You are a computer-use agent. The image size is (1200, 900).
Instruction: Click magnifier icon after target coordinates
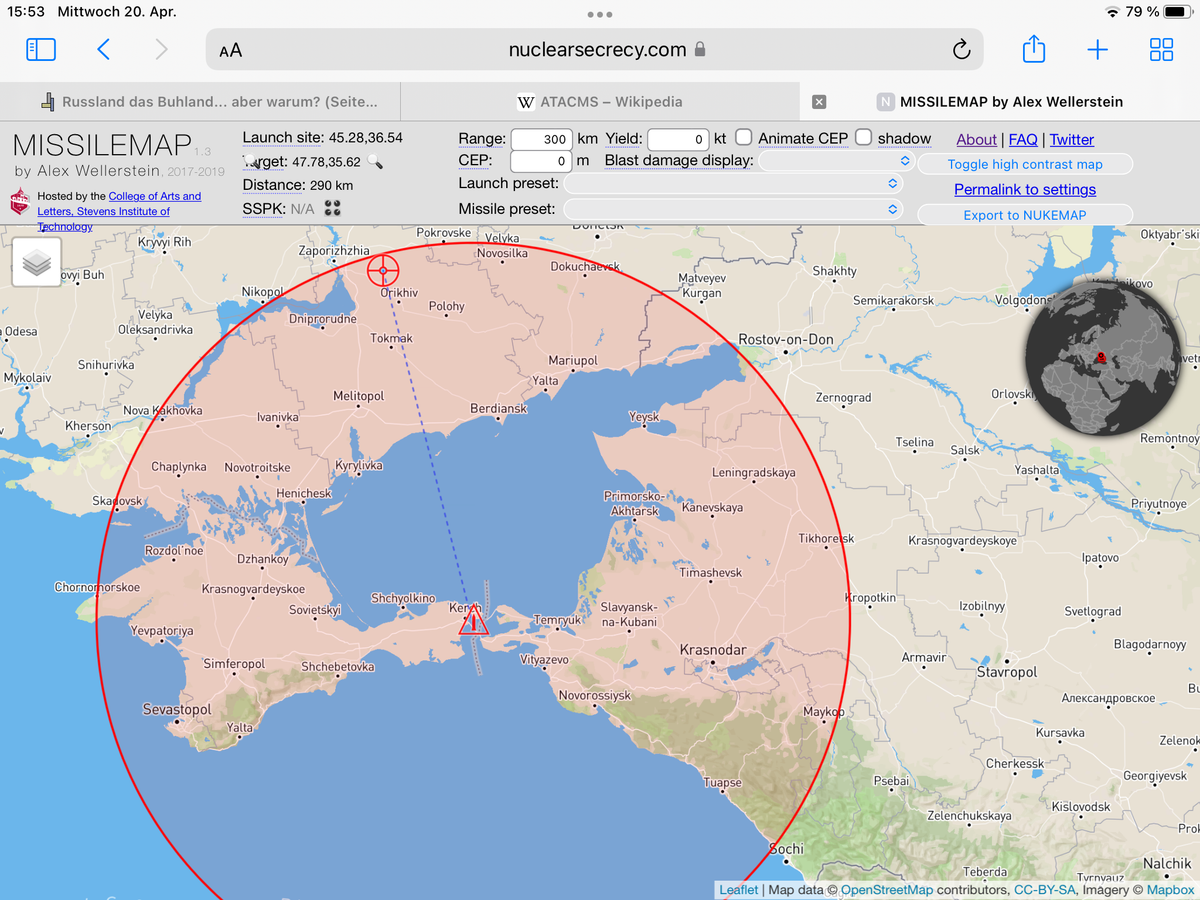pos(374,162)
